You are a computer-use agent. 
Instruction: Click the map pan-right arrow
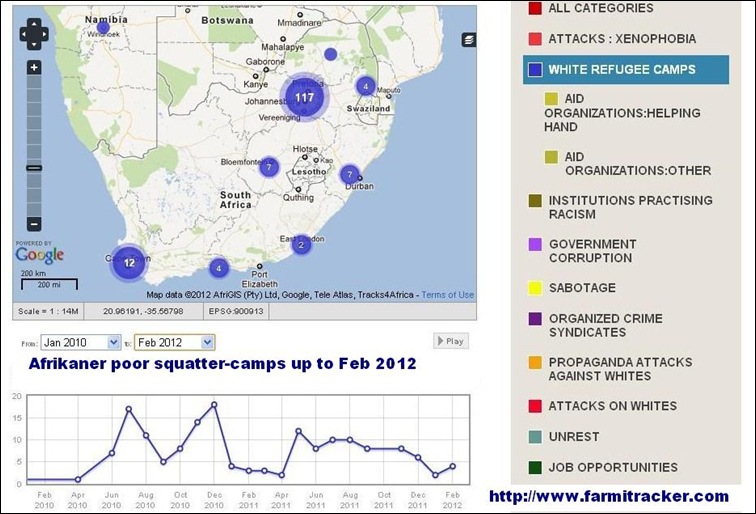pyautogui.click(x=44, y=34)
